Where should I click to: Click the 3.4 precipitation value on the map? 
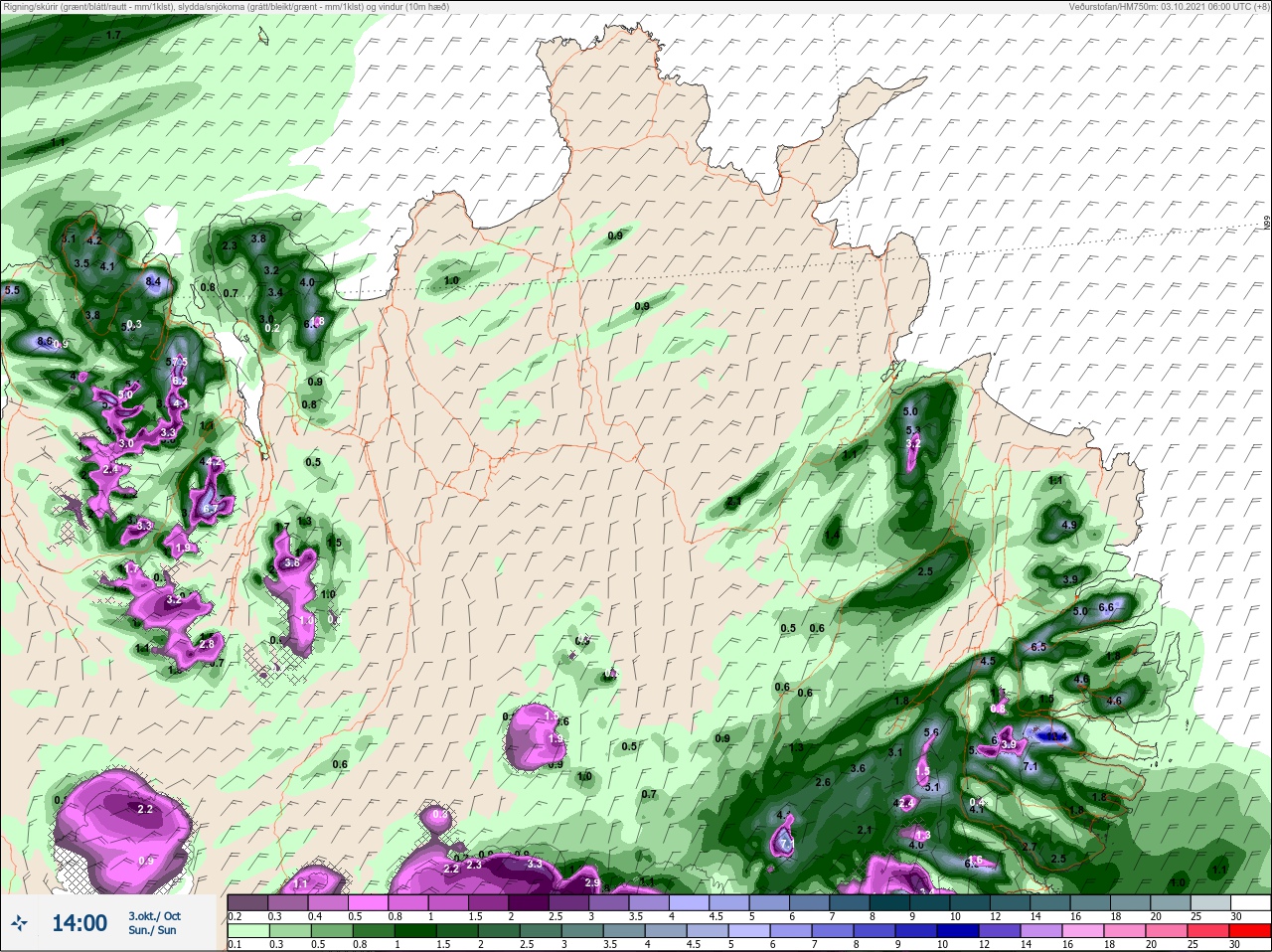275,293
